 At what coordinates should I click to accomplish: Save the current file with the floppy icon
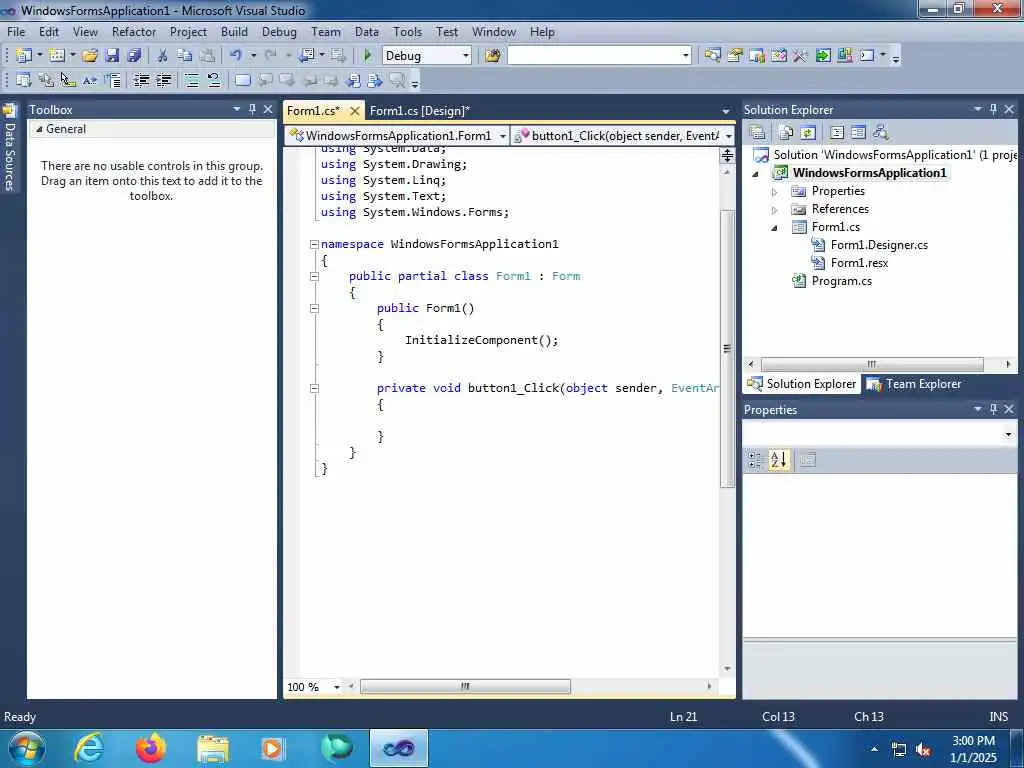click(x=112, y=56)
